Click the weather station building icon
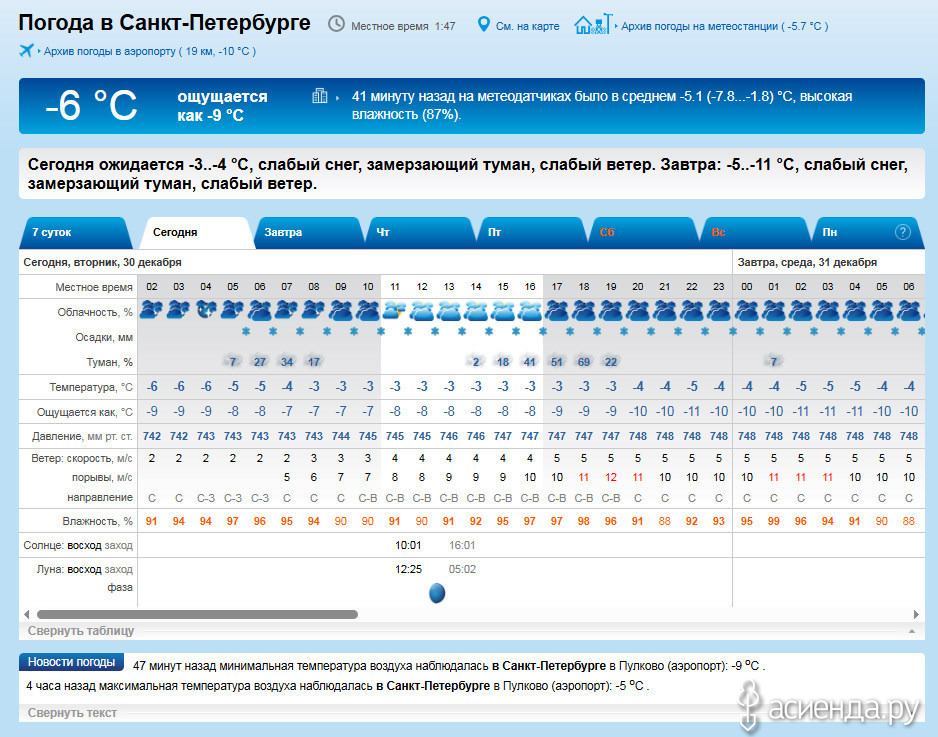Viewport: 938px width, 737px height. pyautogui.click(x=591, y=25)
